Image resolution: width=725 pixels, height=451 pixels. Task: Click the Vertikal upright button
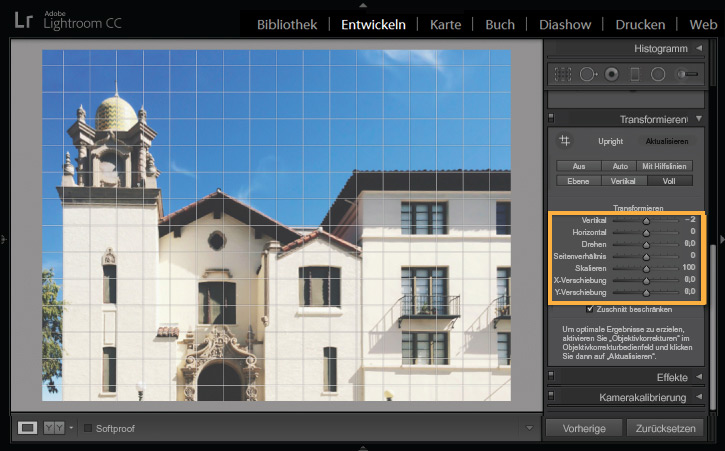(x=623, y=181)
